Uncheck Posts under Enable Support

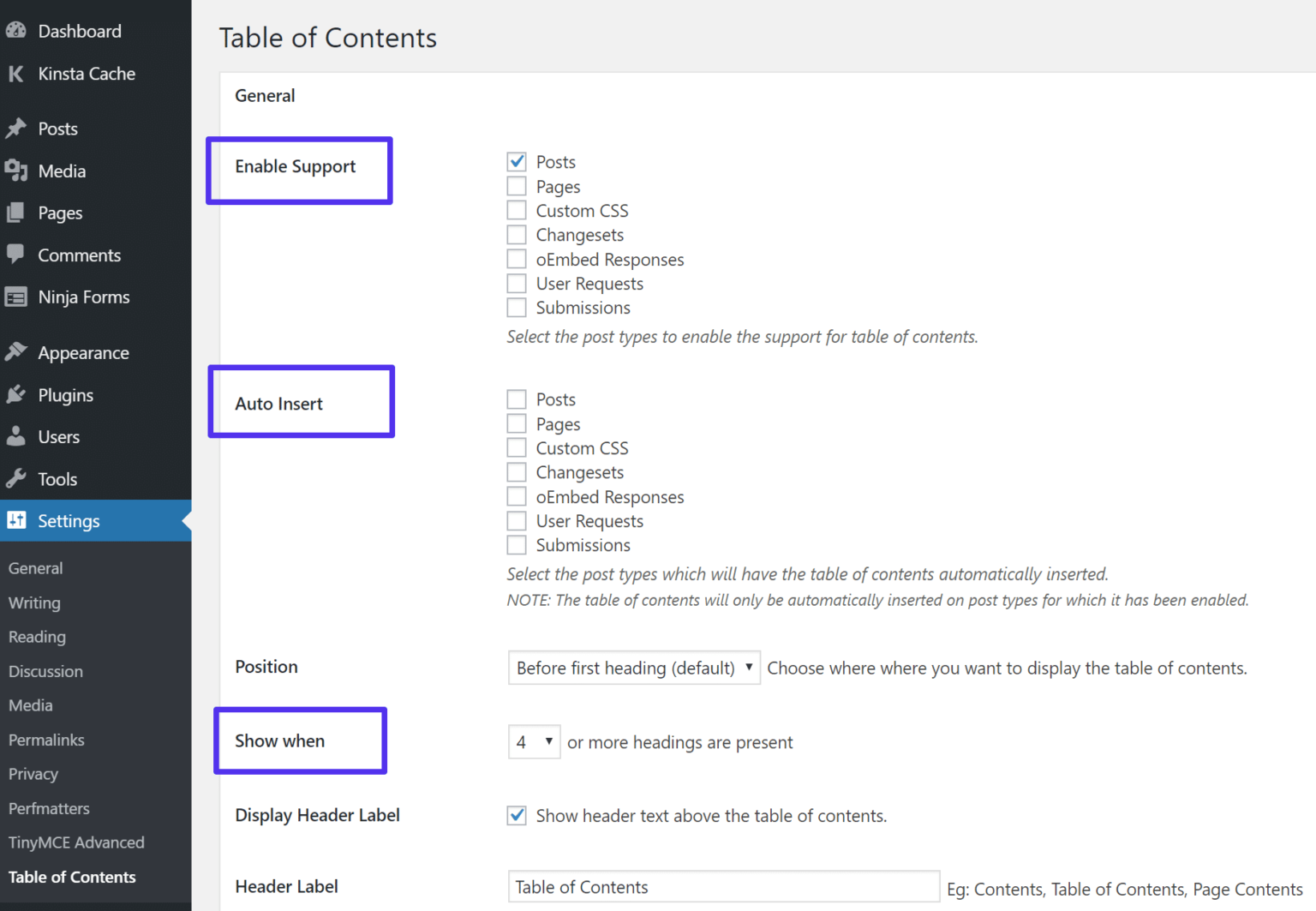tap(517, 161)
